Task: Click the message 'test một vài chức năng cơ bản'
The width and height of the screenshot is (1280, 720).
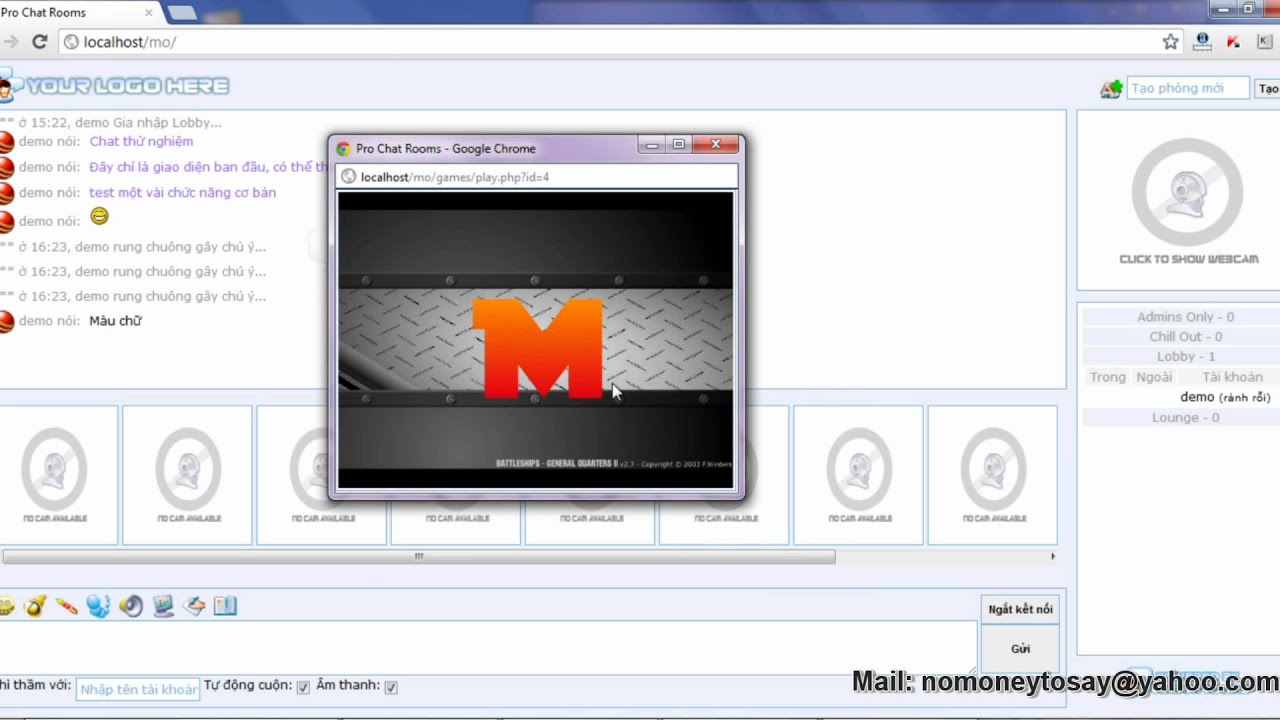Action: click(182, 193)
